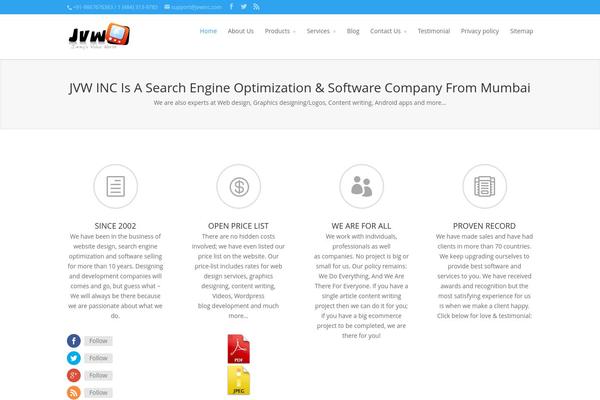
Task: Open the Testimonial page
Action: (x=434, y=31)
